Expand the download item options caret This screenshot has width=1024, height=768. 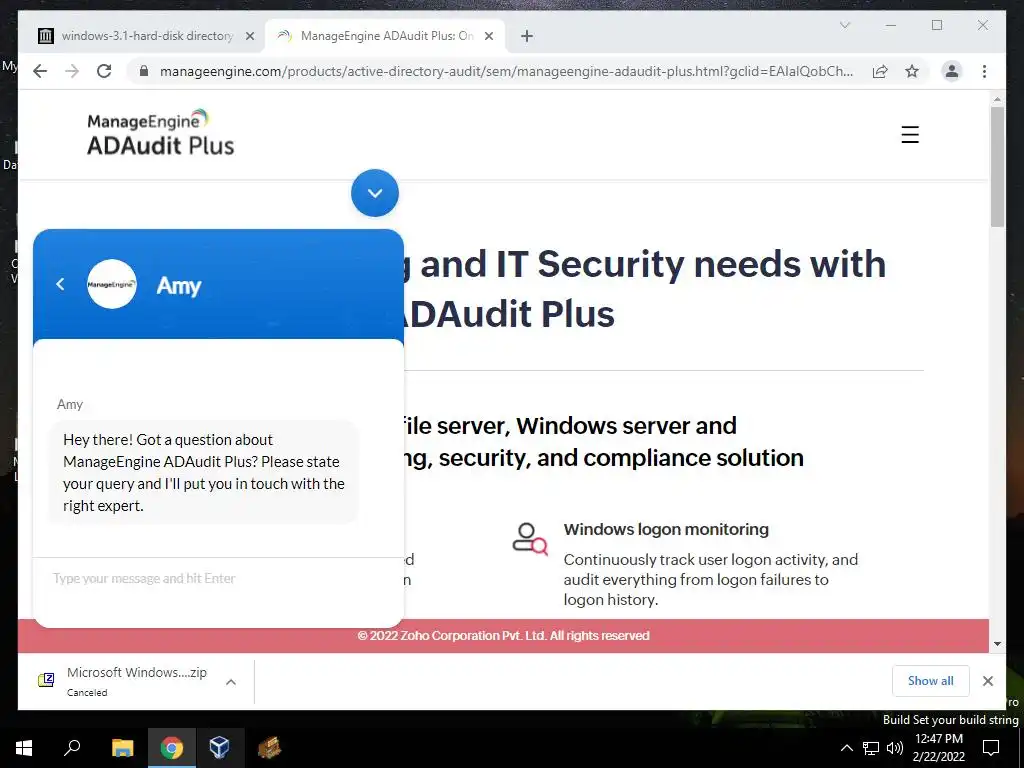click(231, 682)
